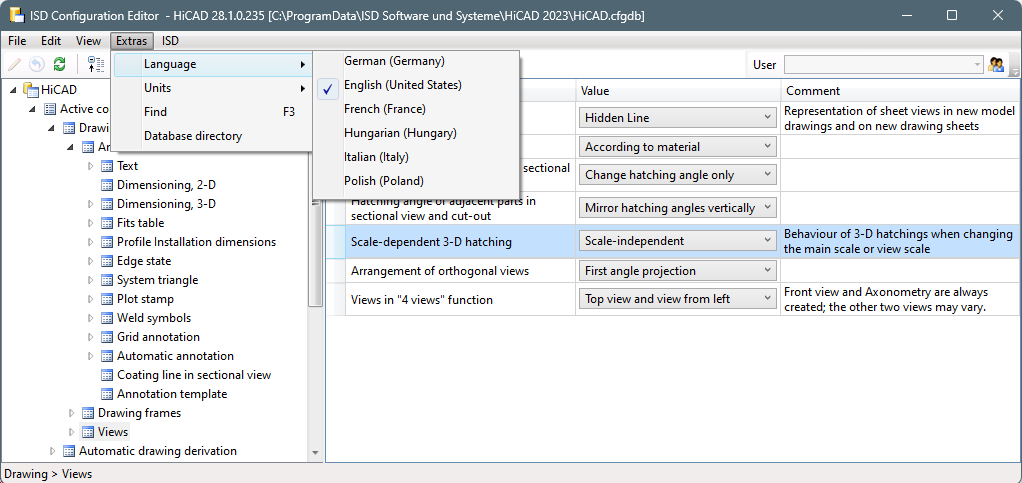Select Find in Extras menu
1022x483 pixels.
(212, 112)
